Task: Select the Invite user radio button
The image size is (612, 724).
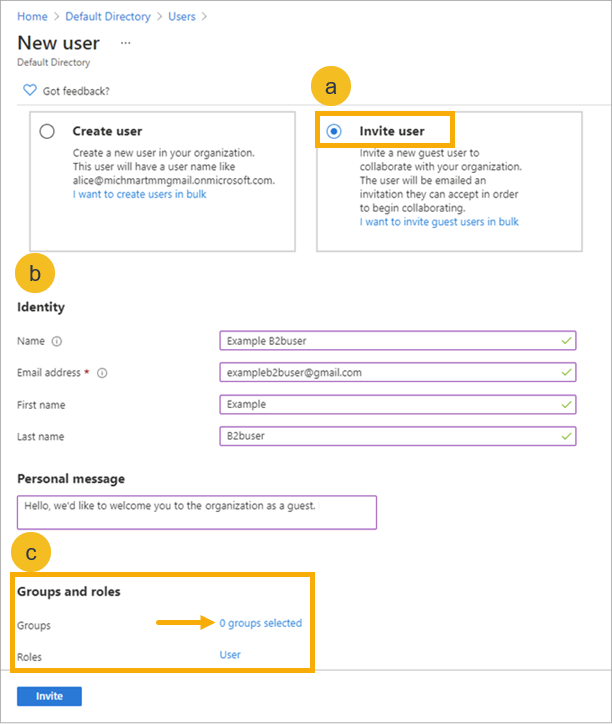Action: (333, 131)
